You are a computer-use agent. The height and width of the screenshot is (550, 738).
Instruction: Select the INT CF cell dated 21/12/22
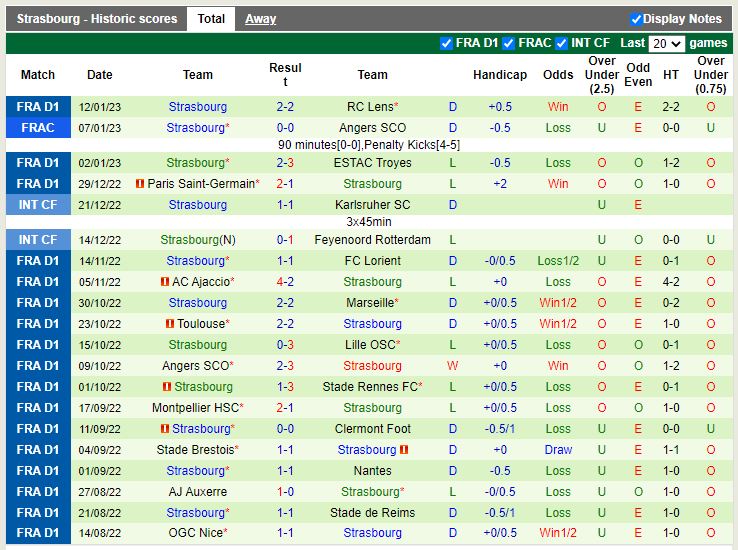(x=38, y=205)
